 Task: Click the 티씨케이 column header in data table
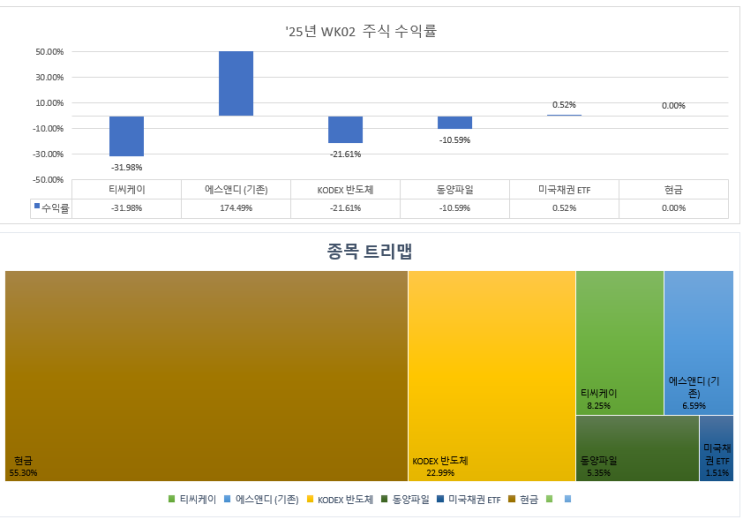pos(127,190)
